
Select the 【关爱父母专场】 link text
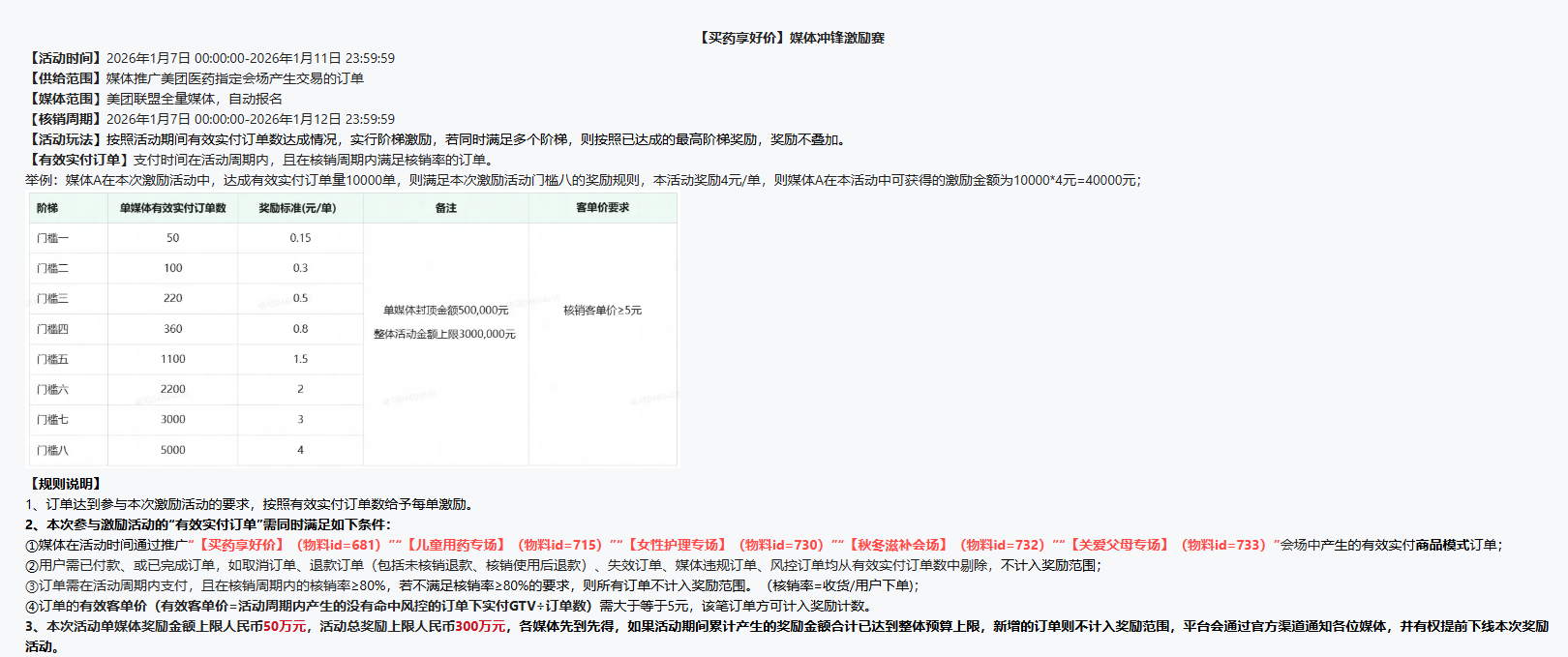click(1117, 545)
